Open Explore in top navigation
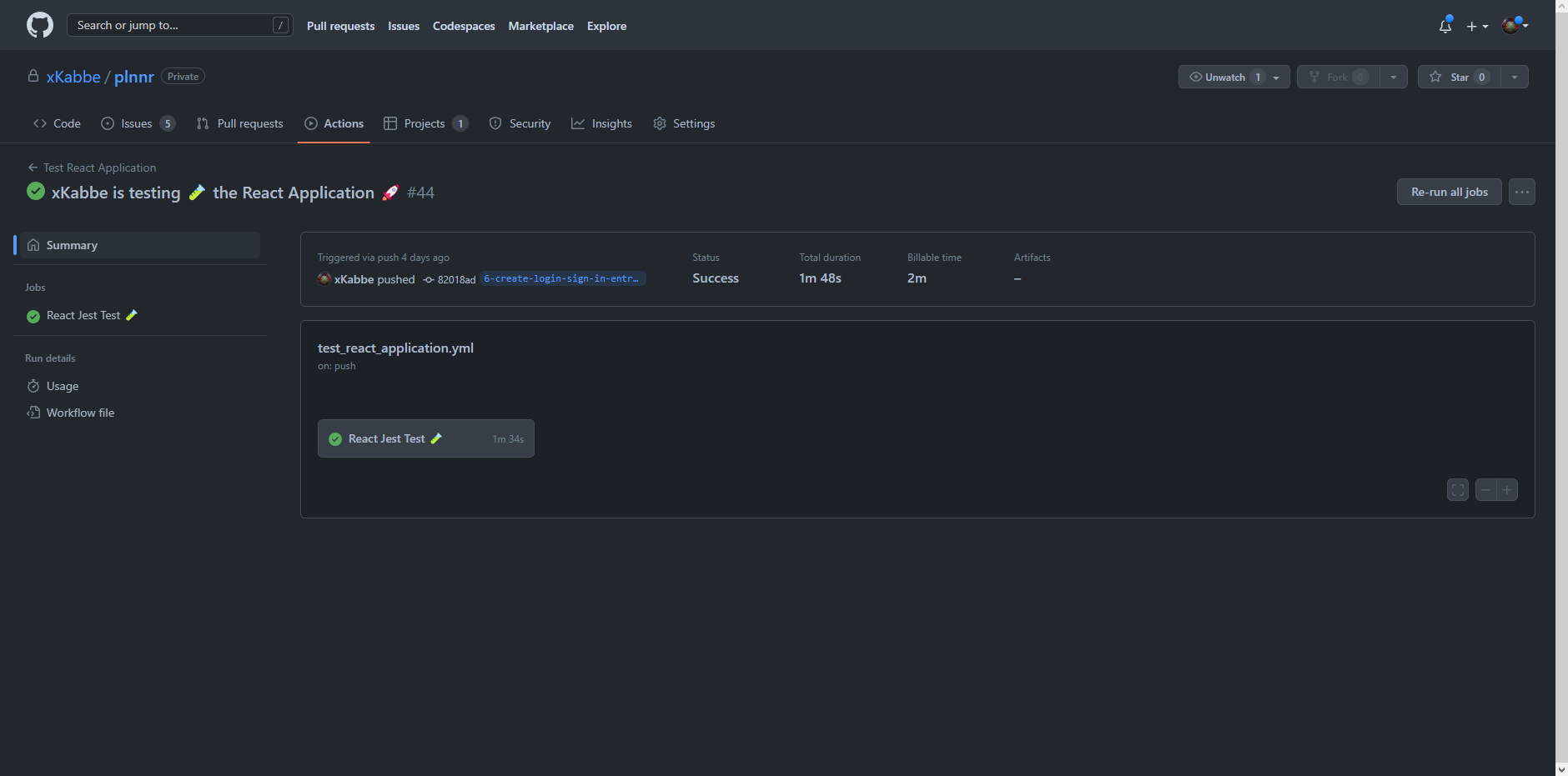 (606, 26)
